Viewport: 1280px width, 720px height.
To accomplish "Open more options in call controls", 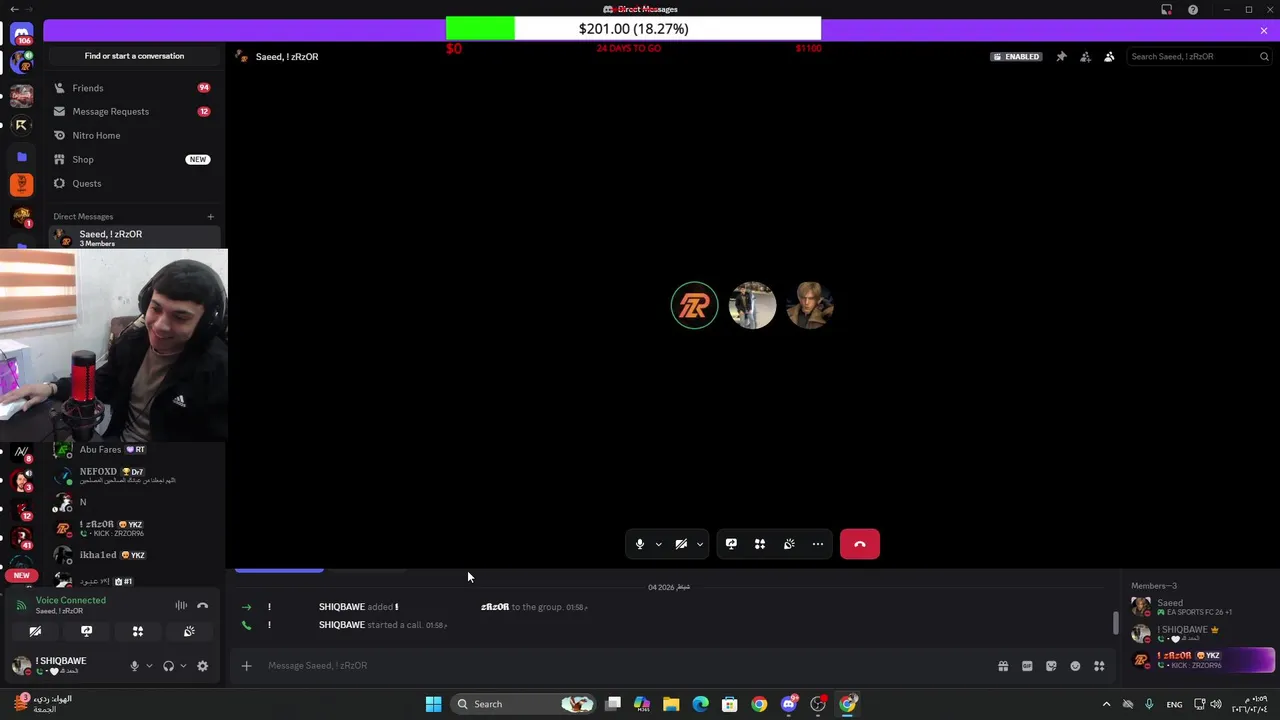I will 818,544.
